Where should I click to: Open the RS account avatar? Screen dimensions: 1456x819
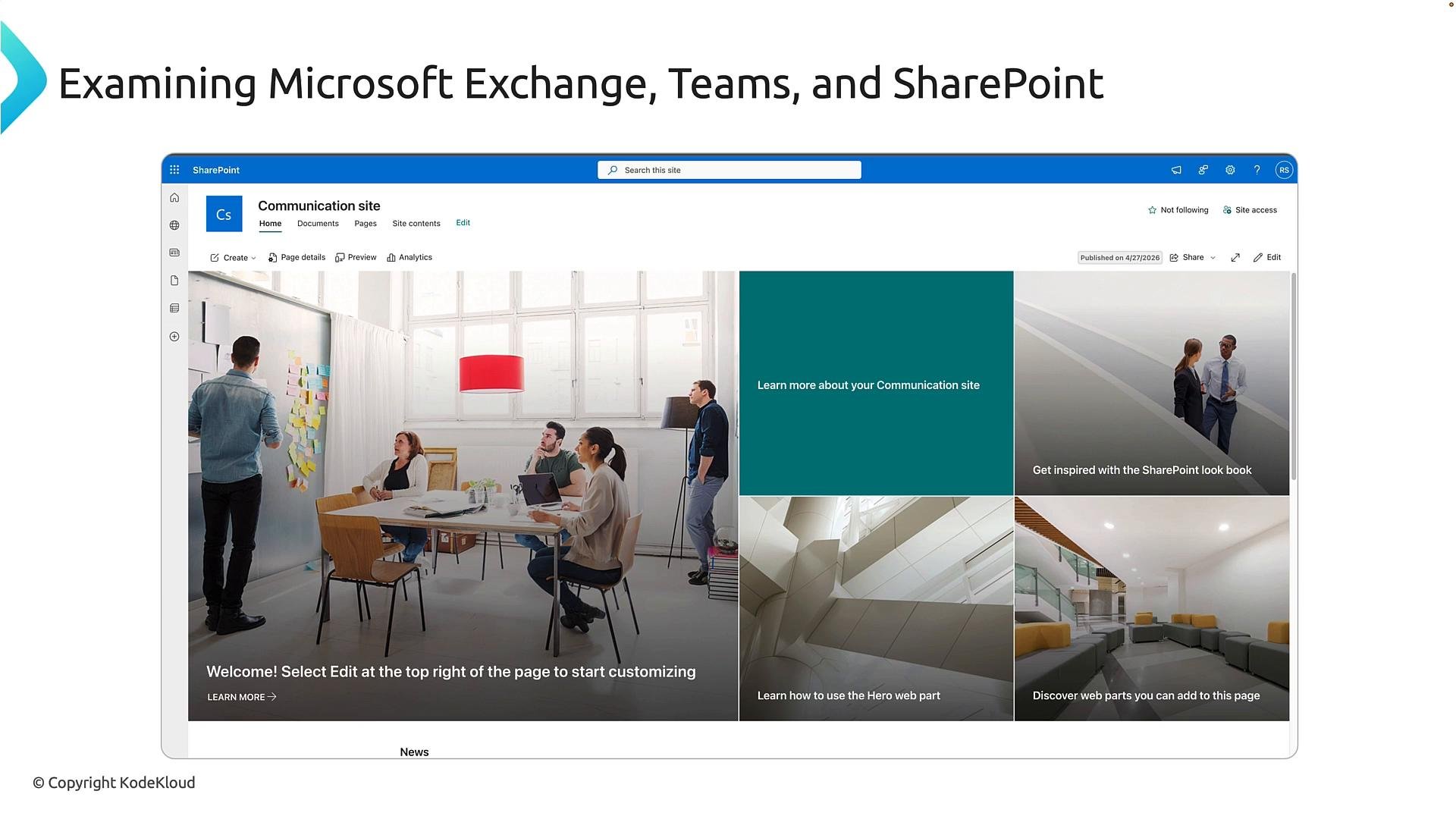[x=1284, y=170]
